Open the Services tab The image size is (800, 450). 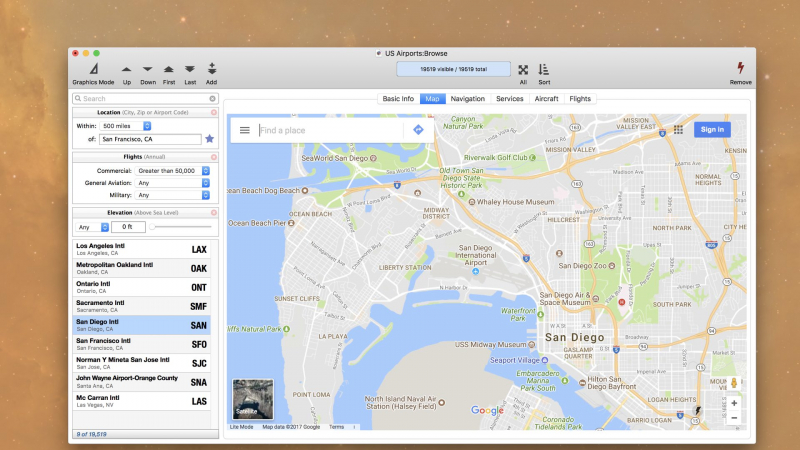[x=509, y=98]
